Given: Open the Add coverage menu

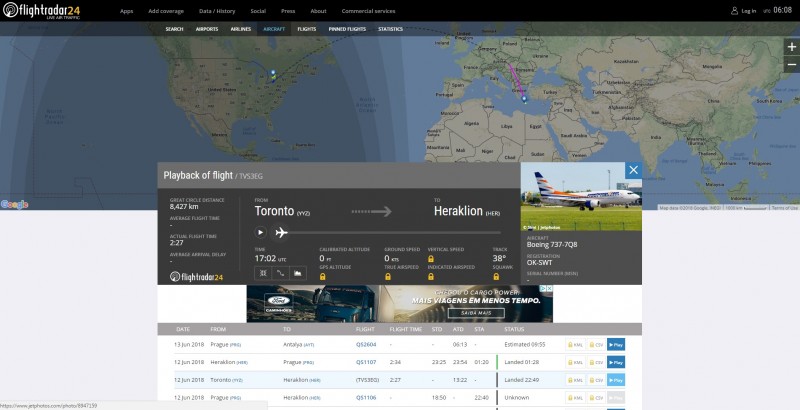Looking at the screenshot, I should (166, 11).
